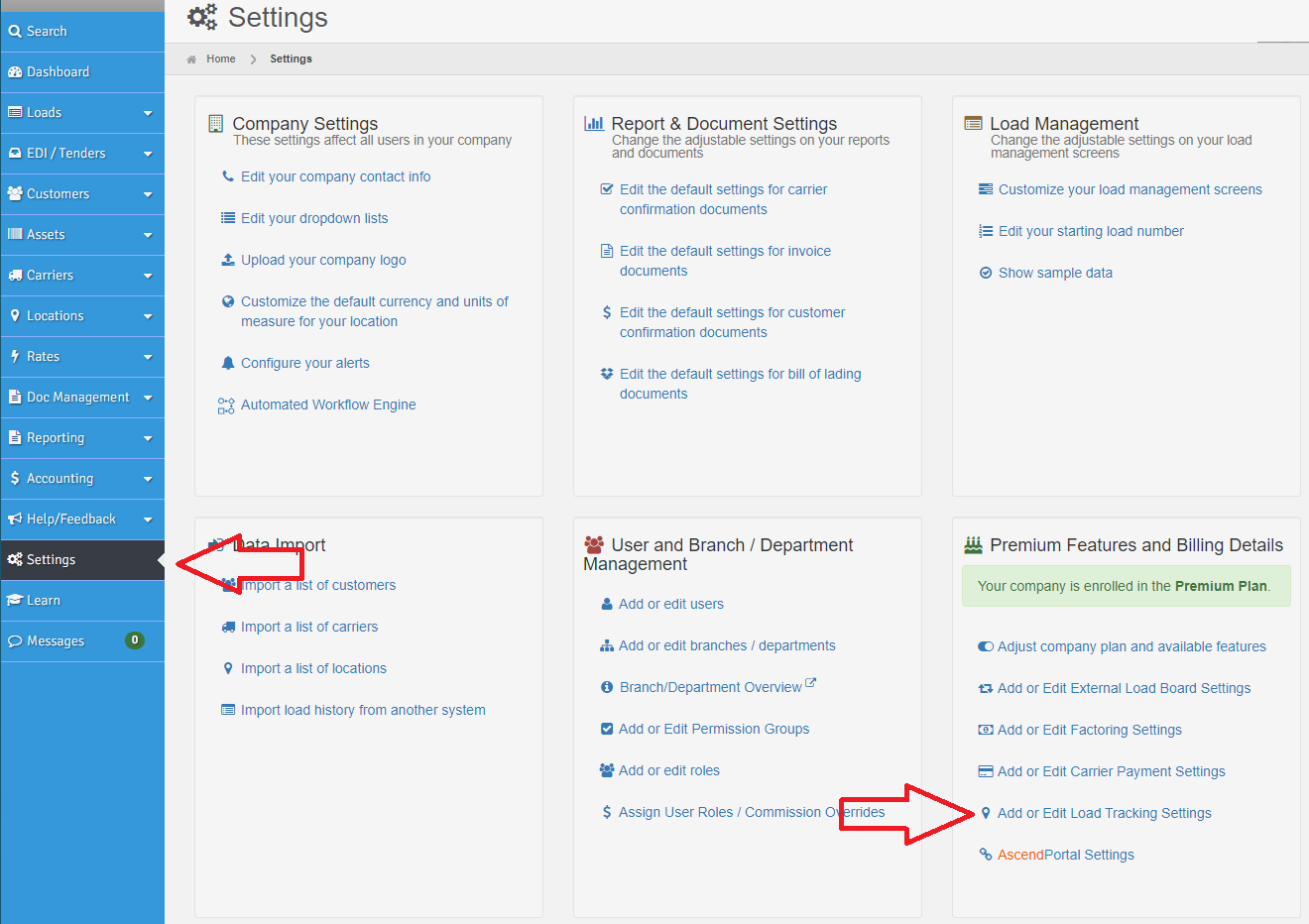Open the Help/Feedback sidebar menu

(82, 520)
